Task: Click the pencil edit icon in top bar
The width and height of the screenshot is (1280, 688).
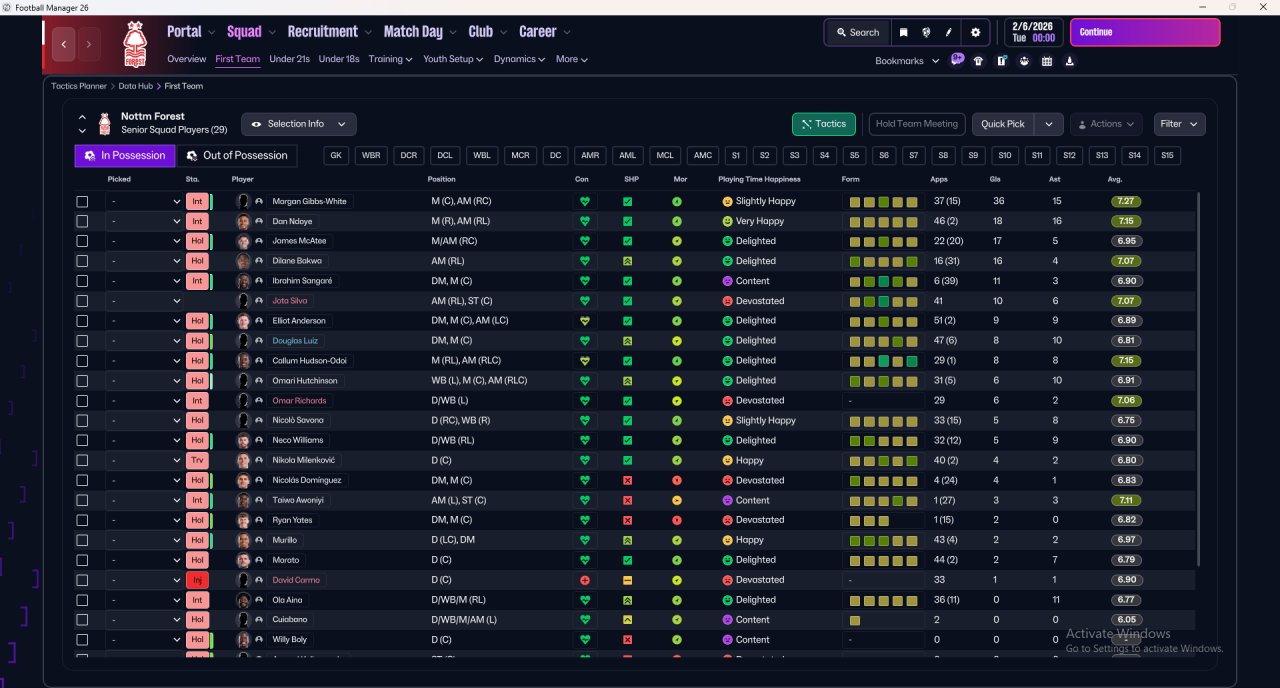Action: tap(949, 32)
